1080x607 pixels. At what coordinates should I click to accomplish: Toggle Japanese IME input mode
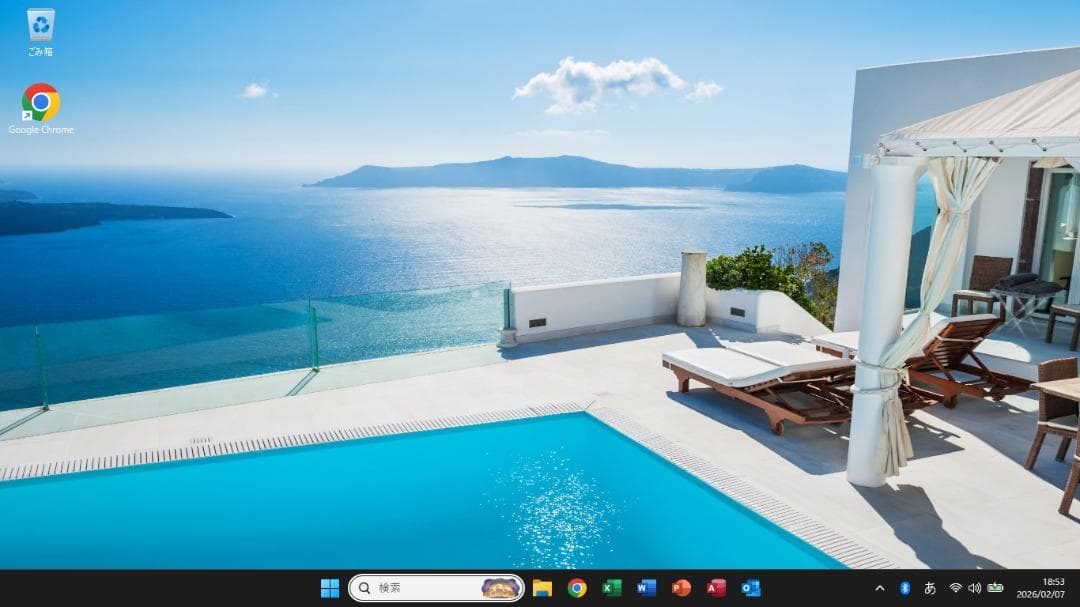click(930, 589)
